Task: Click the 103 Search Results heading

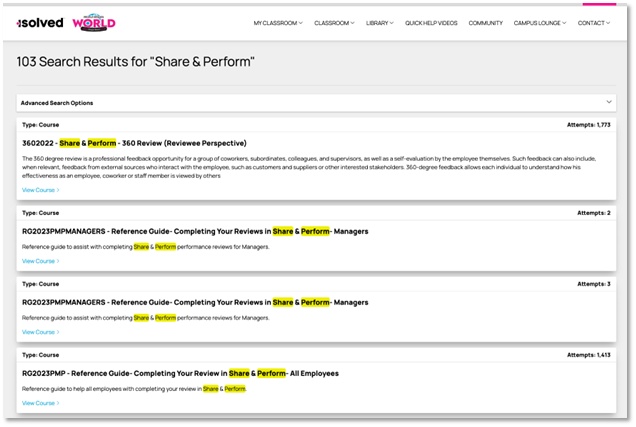Action: pos(135,62)
